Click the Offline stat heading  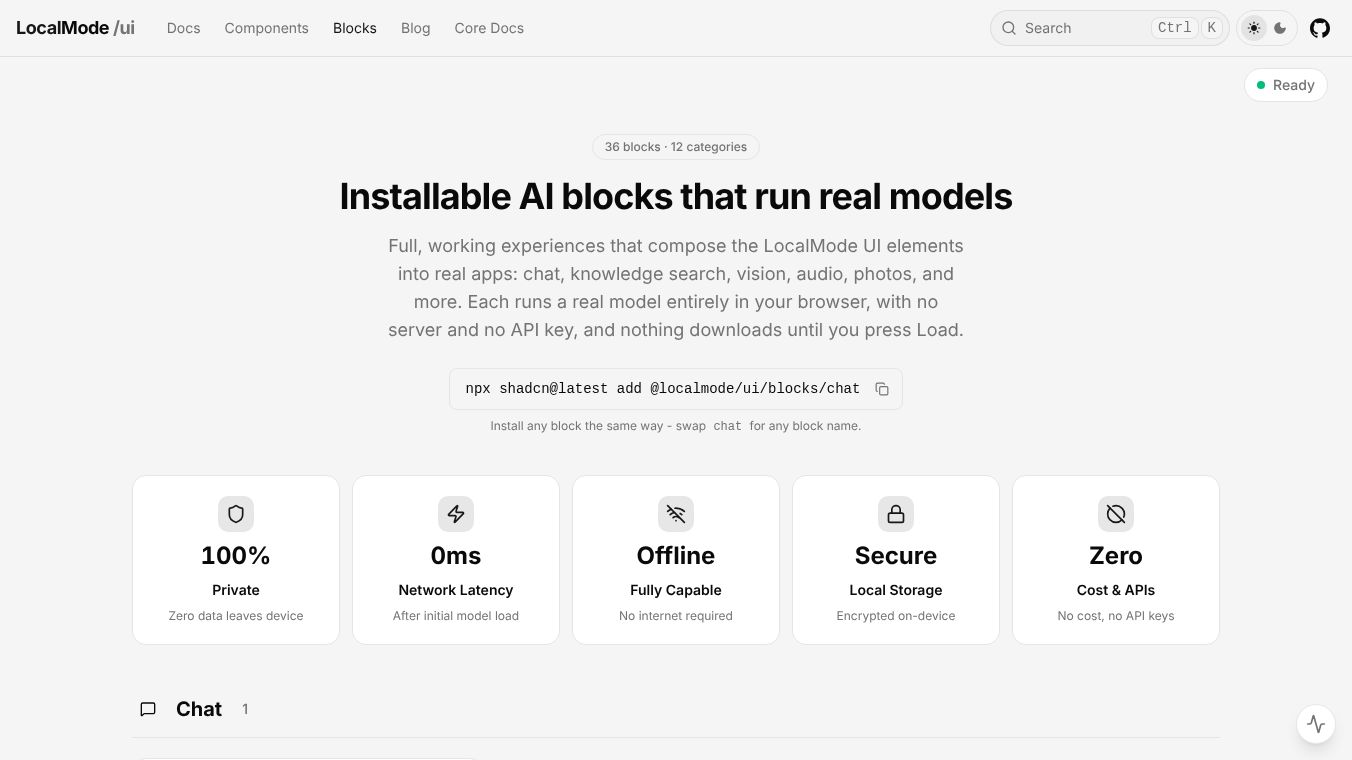click(x=676, y=555)
